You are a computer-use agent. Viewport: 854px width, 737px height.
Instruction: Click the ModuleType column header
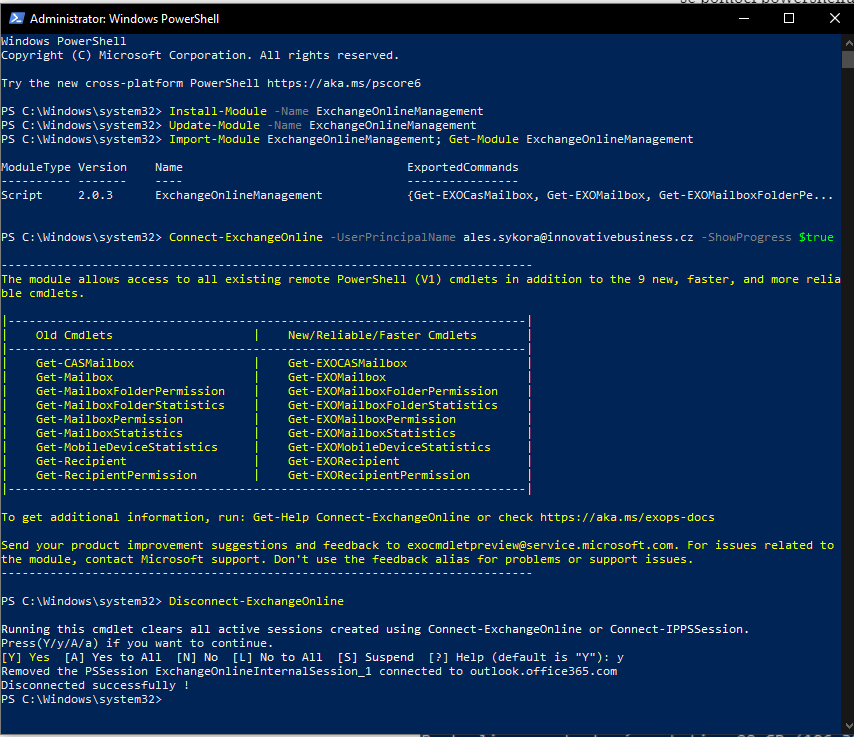36,167
